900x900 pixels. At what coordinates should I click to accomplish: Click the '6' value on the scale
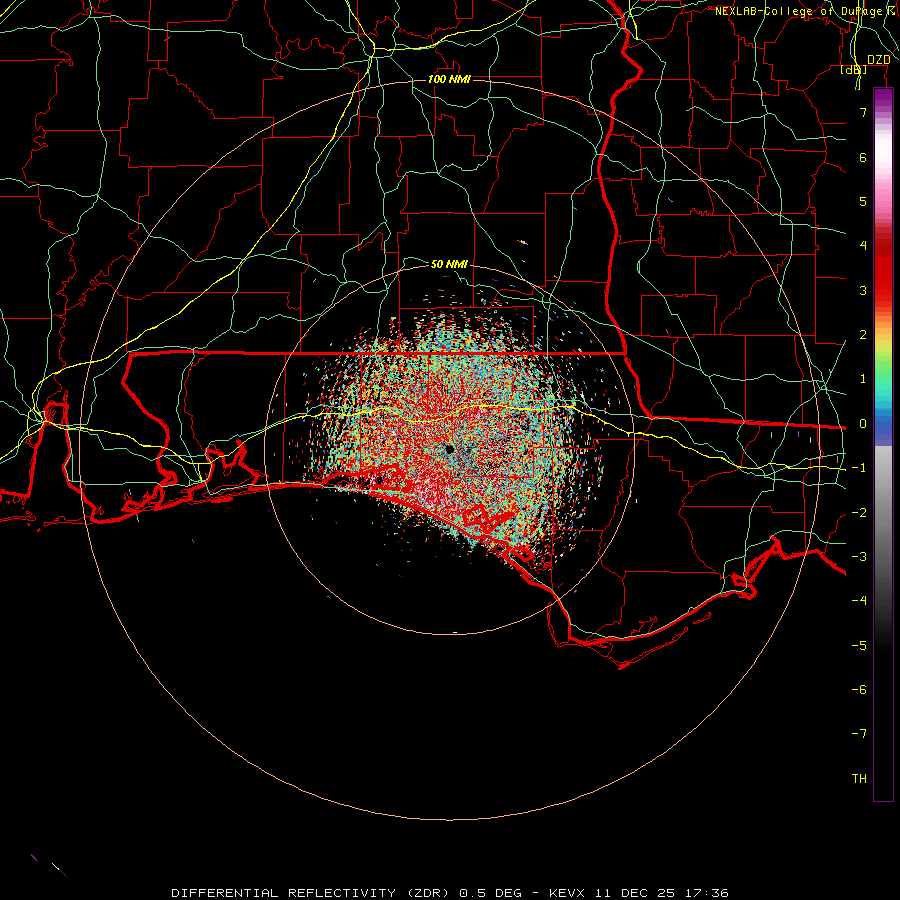coord(863,157)
